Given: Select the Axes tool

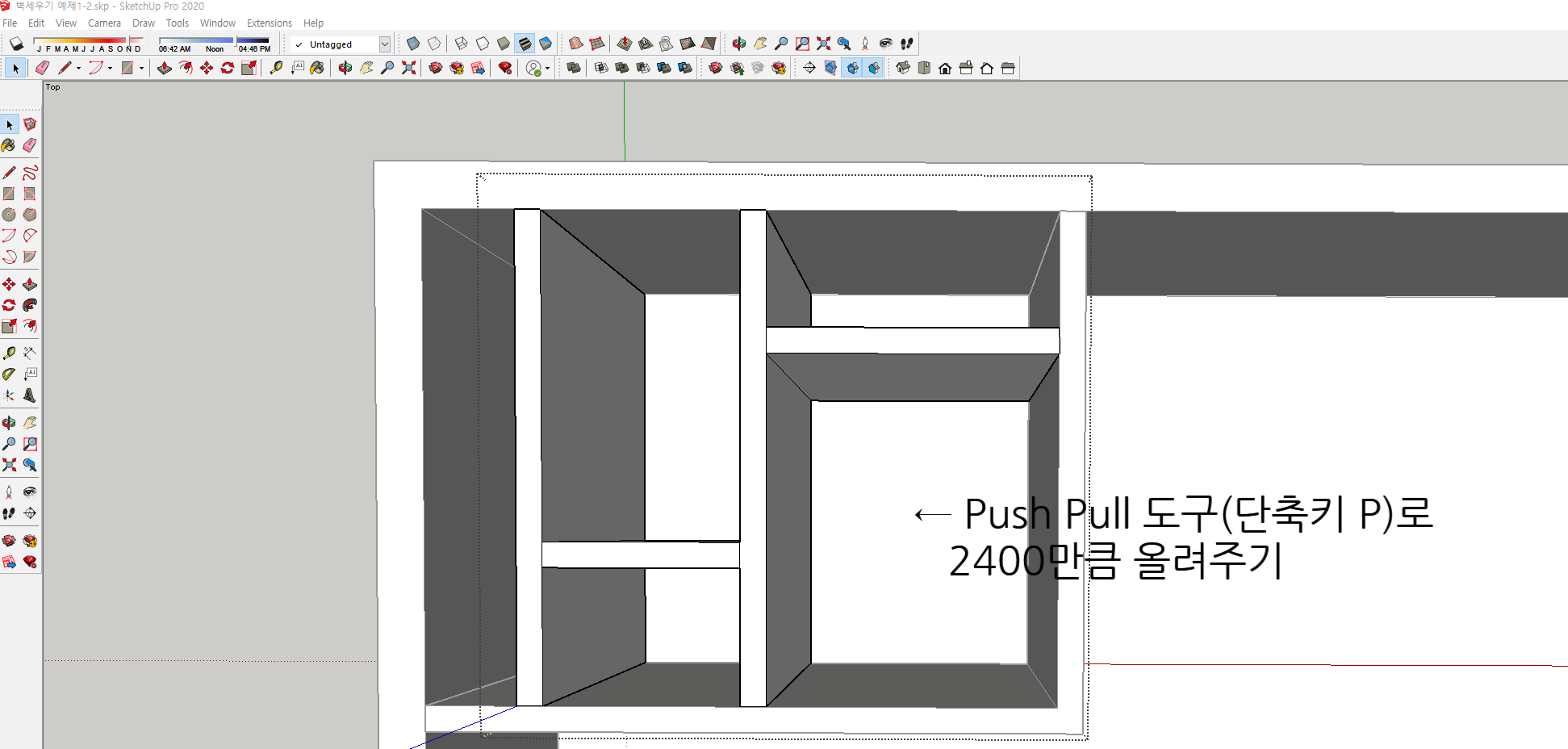Looking at the screenshot, I should point(9,395).
